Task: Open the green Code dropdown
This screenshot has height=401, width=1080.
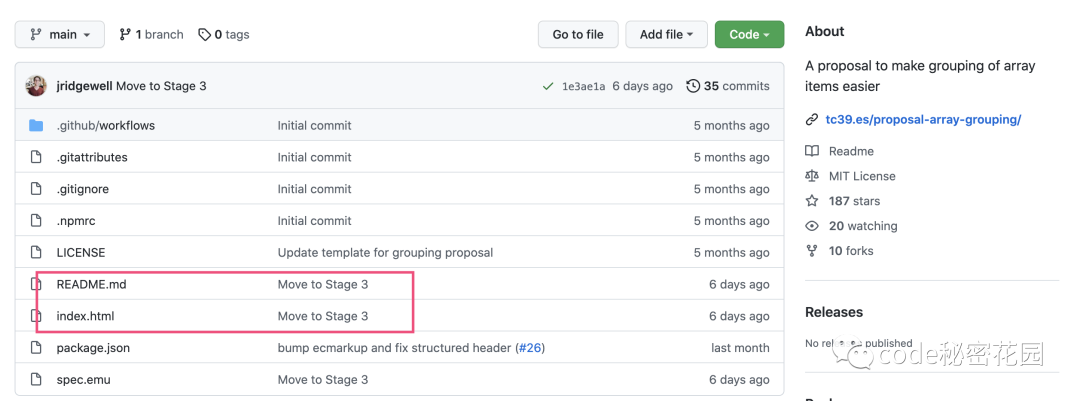Action: [748, 35]
